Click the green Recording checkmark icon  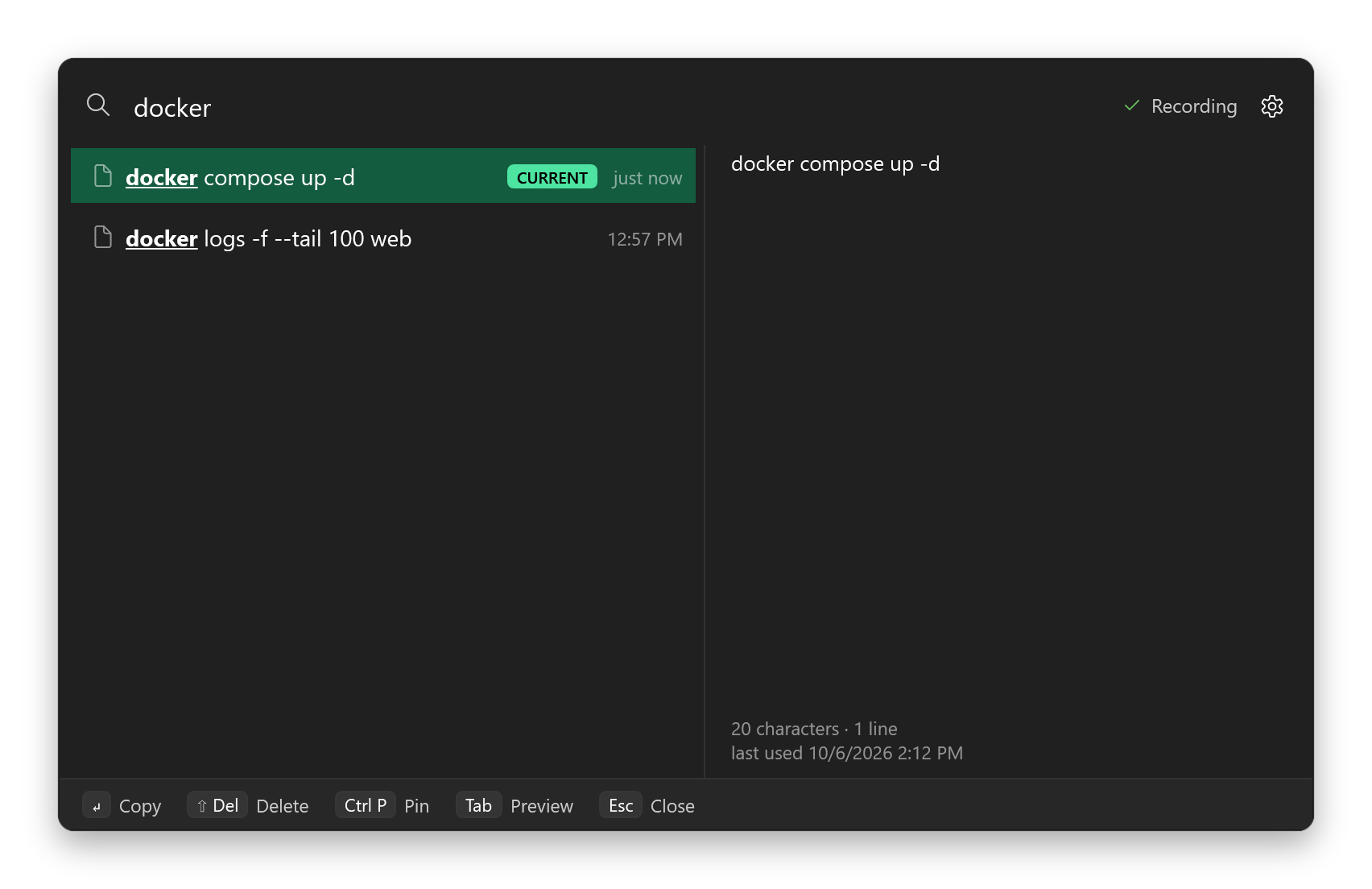(1132, 105)
